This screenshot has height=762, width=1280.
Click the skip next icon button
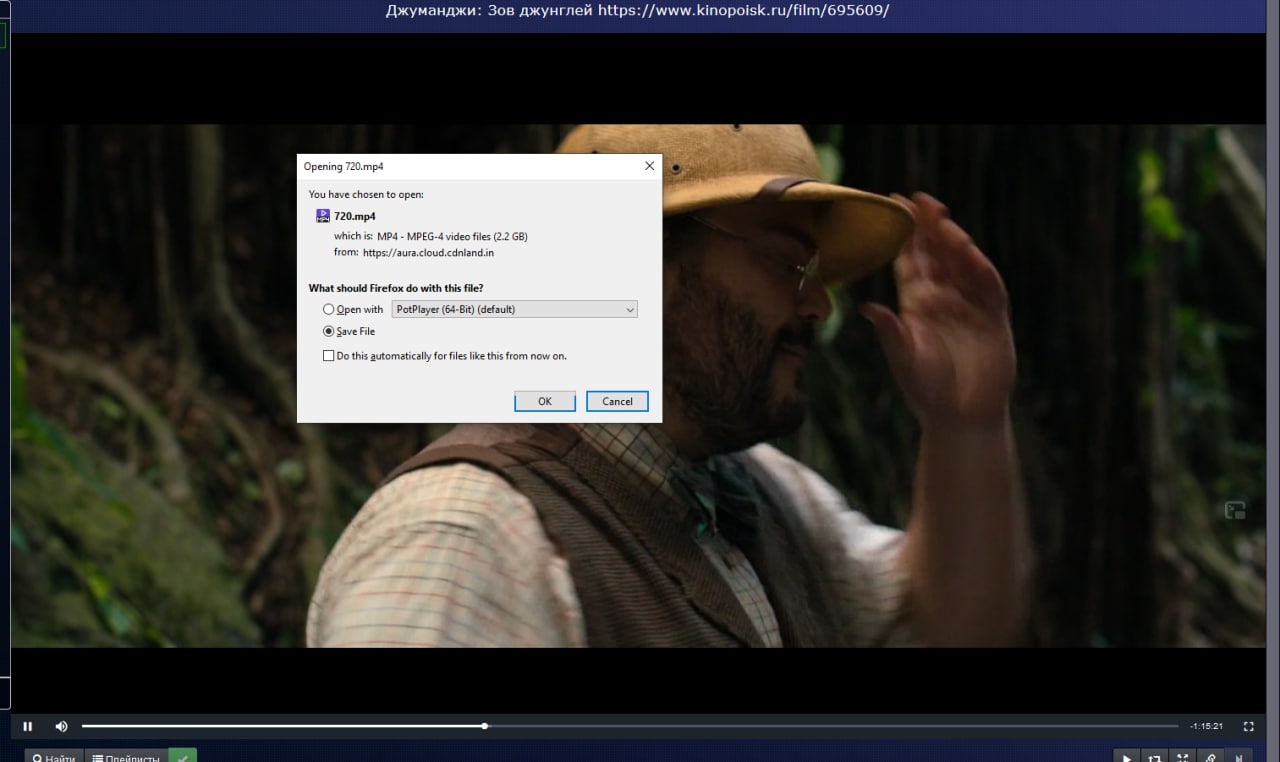pos(1238,757)
